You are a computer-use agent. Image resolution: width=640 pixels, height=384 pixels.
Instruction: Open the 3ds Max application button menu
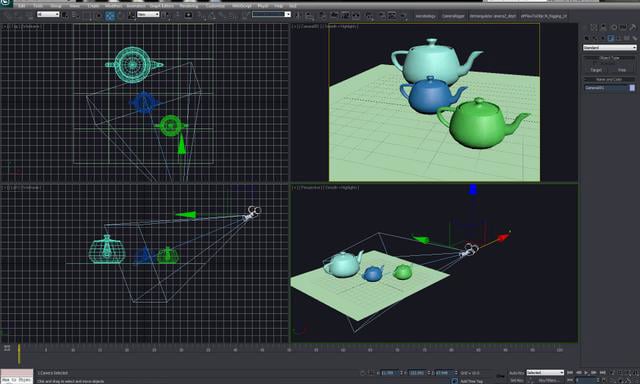[x=6, y=3]
